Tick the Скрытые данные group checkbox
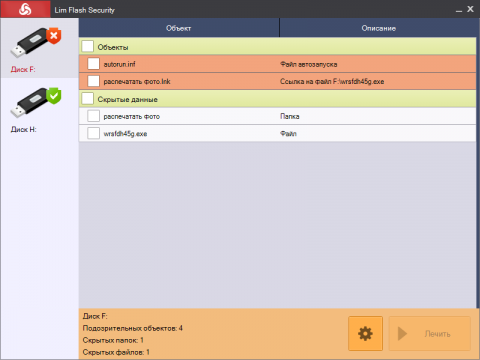 click(x=88, y=99)
